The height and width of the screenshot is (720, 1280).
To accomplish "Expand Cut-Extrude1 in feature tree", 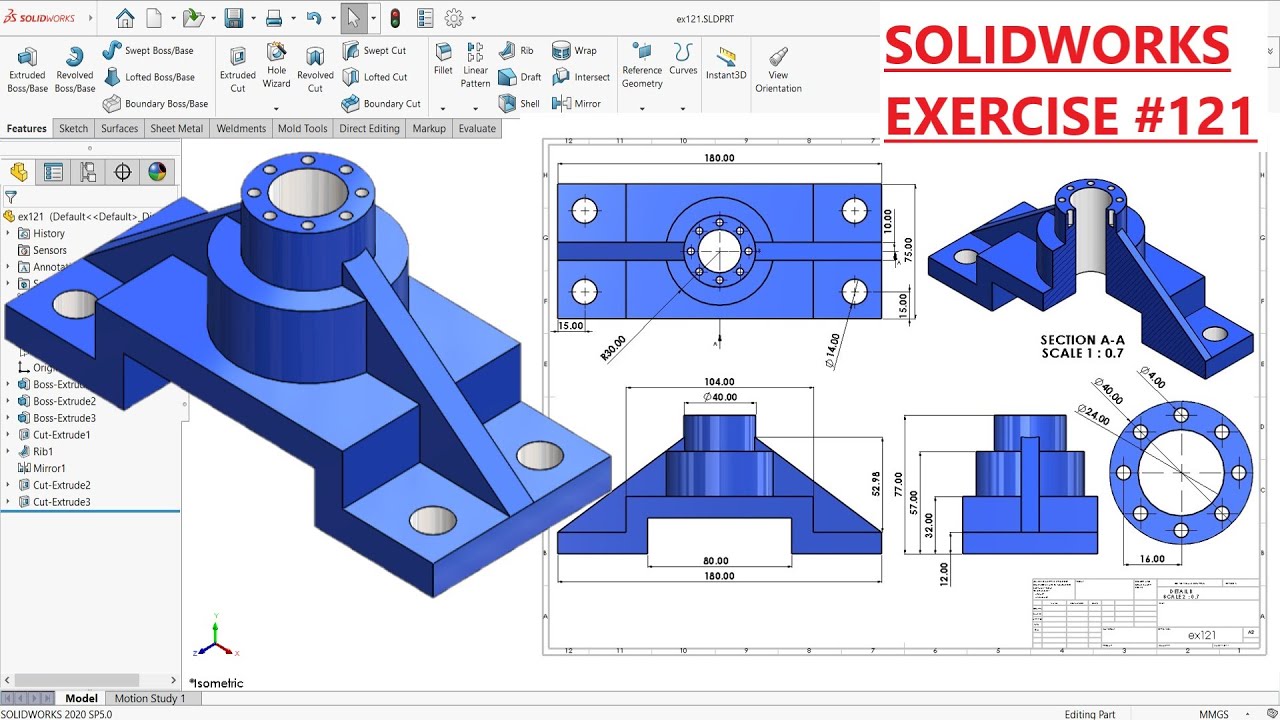I will coord(8,435).
